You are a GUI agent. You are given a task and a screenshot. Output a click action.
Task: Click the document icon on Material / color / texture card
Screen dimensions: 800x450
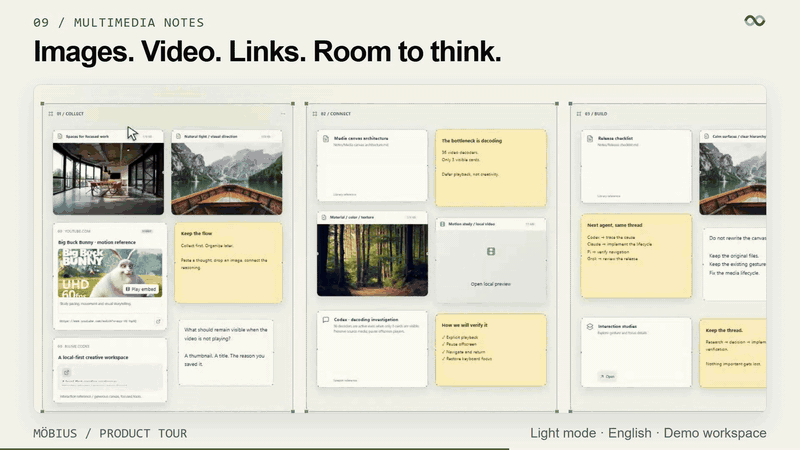point(324,217)
